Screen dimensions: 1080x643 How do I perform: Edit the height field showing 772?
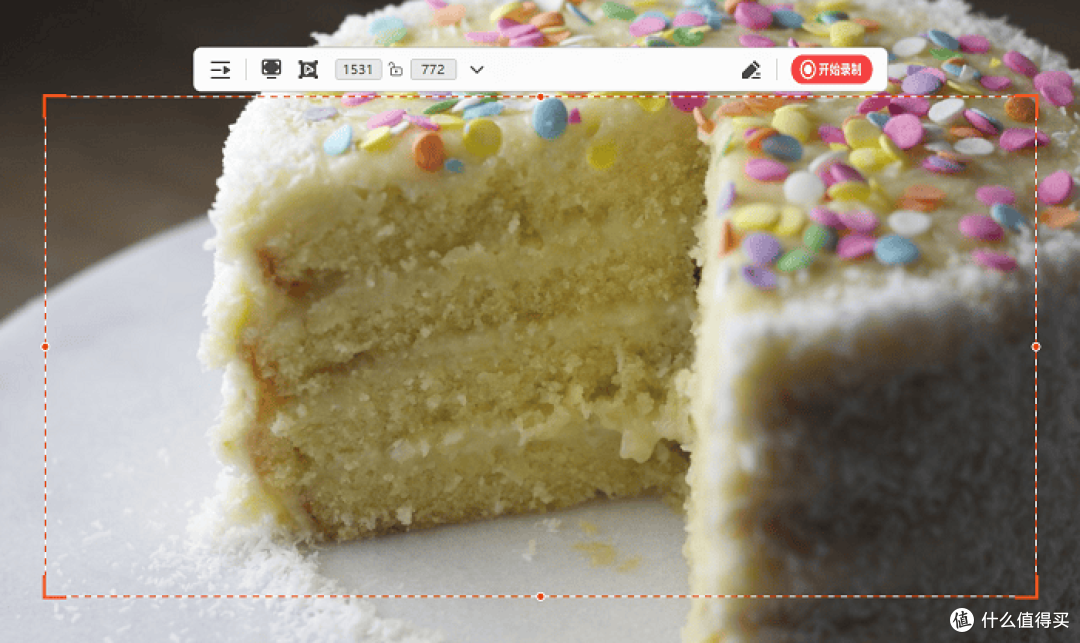tap(433, 70)
